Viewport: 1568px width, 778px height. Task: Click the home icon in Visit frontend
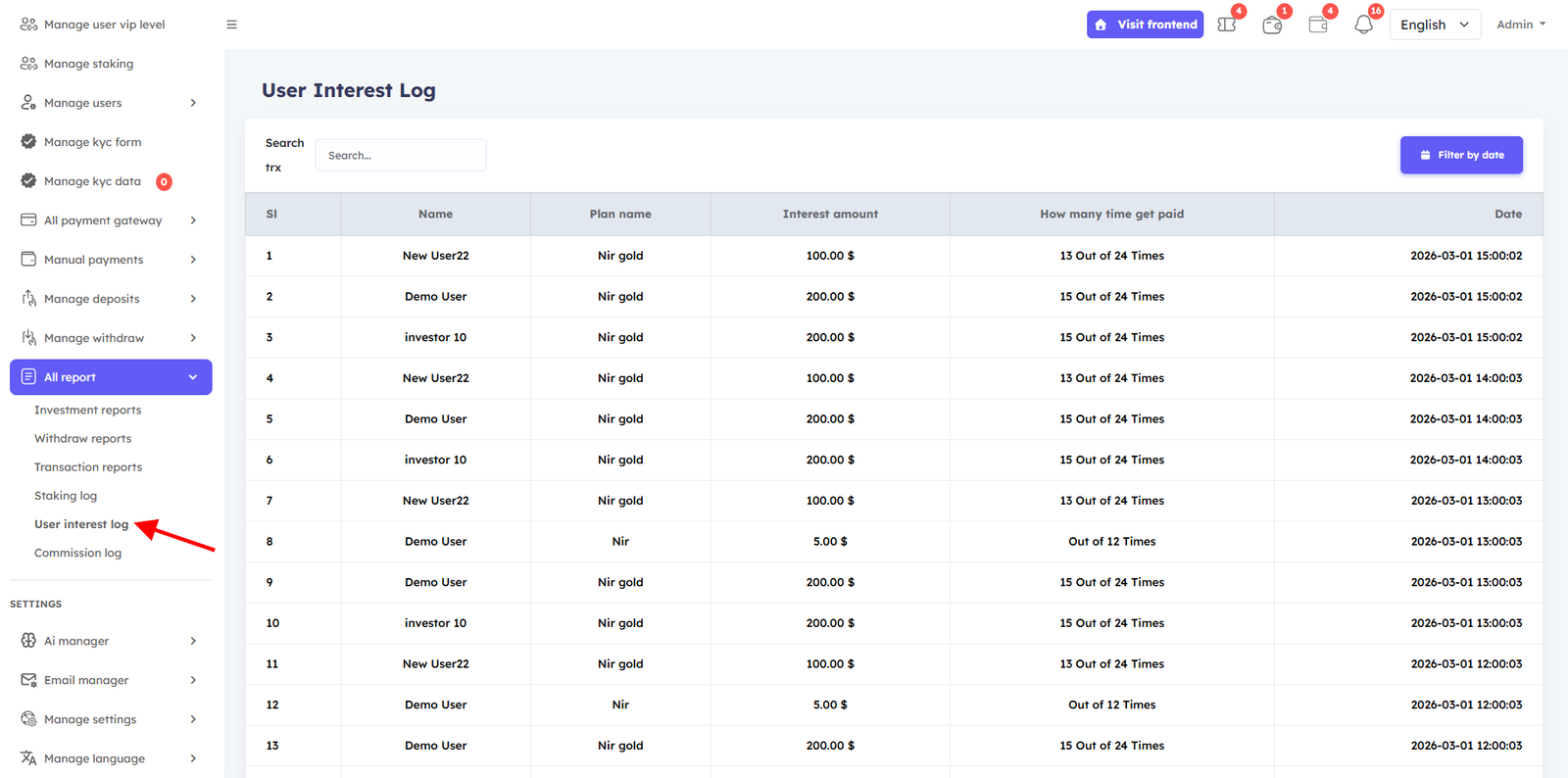[x=1101, y=24]
